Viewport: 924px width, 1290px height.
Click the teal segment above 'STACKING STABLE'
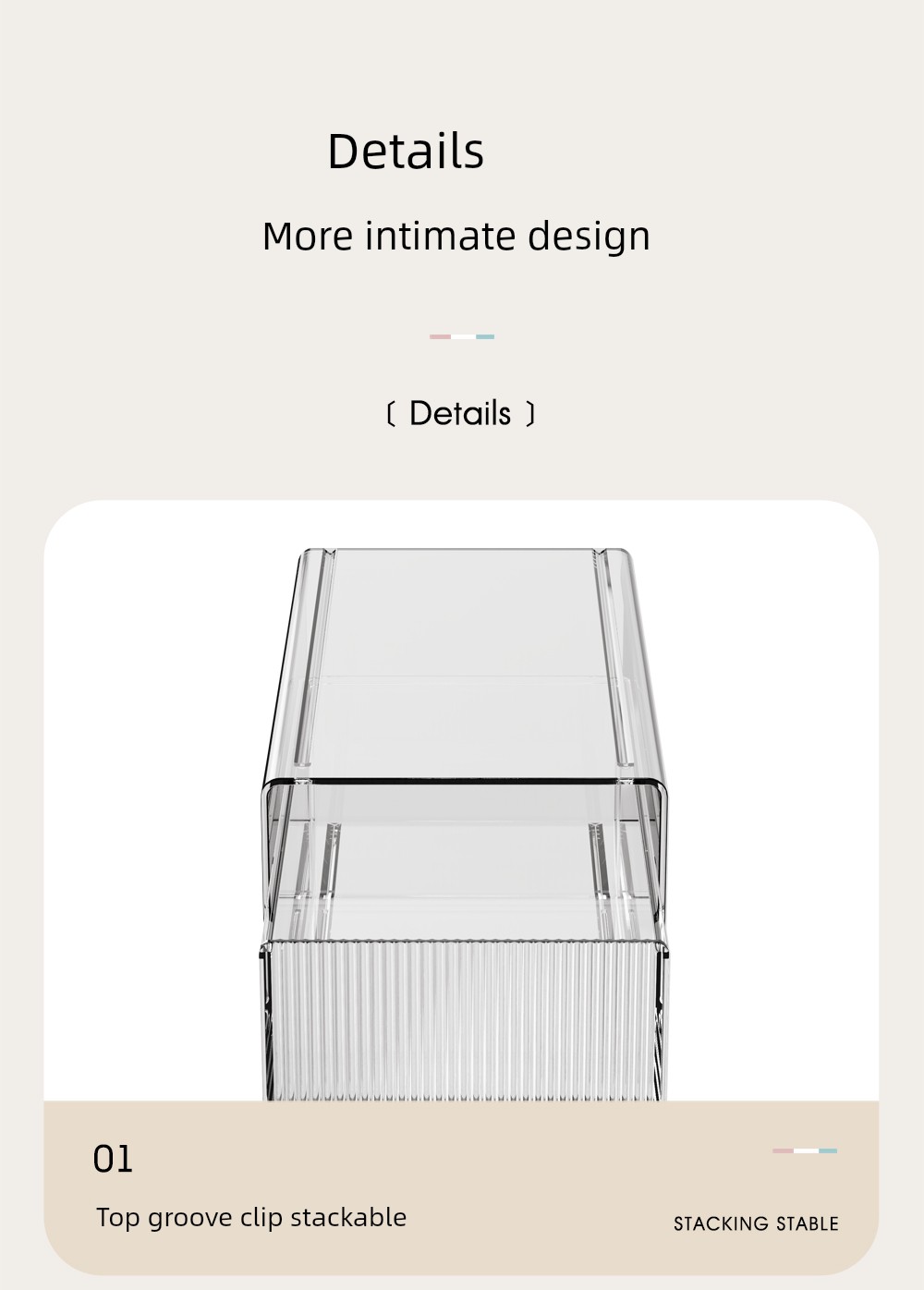point(828,1150)
